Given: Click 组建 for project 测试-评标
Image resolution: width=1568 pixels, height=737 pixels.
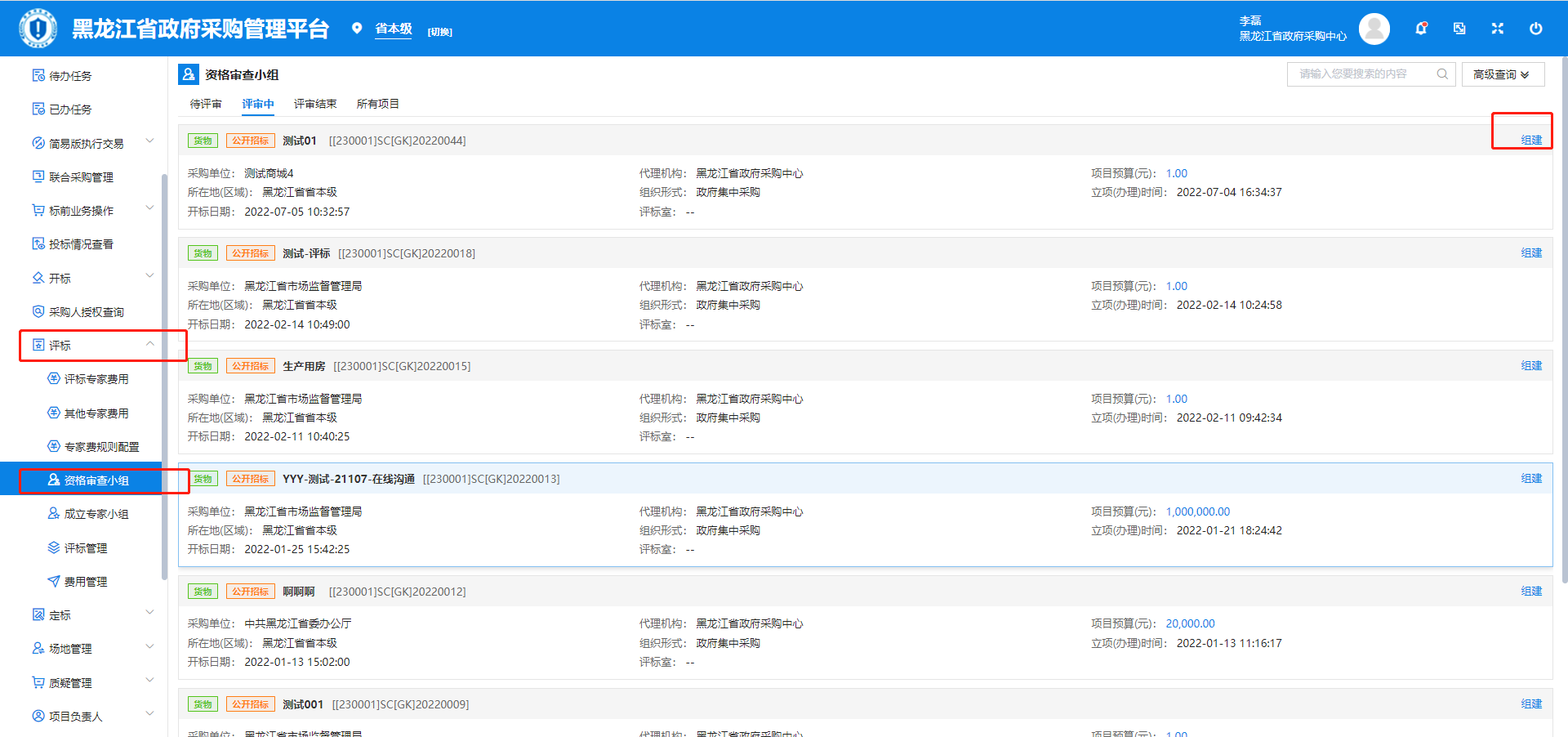Looking at the screenshot, I should 1531,253.
